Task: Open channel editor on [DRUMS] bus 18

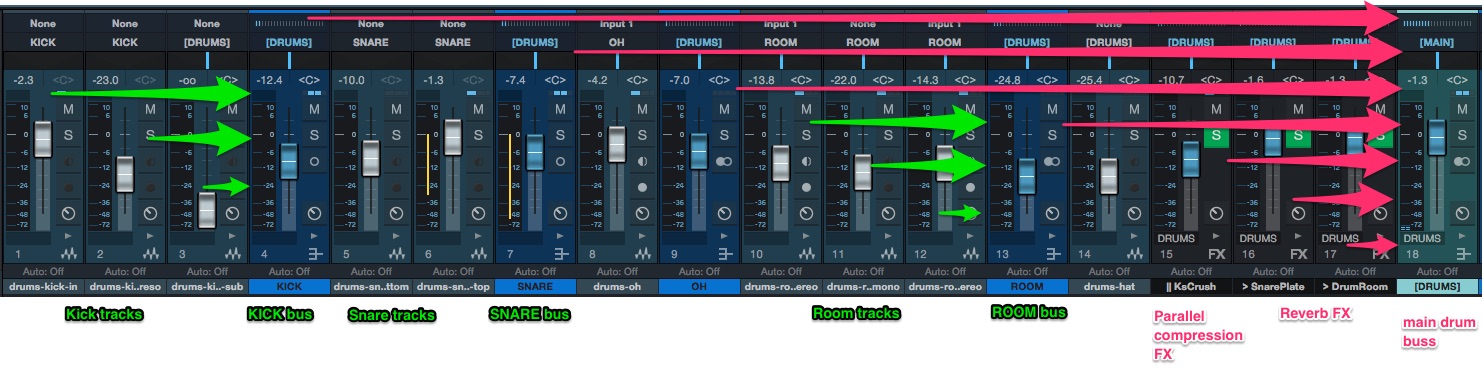Action: click(x=1462, y=213)
